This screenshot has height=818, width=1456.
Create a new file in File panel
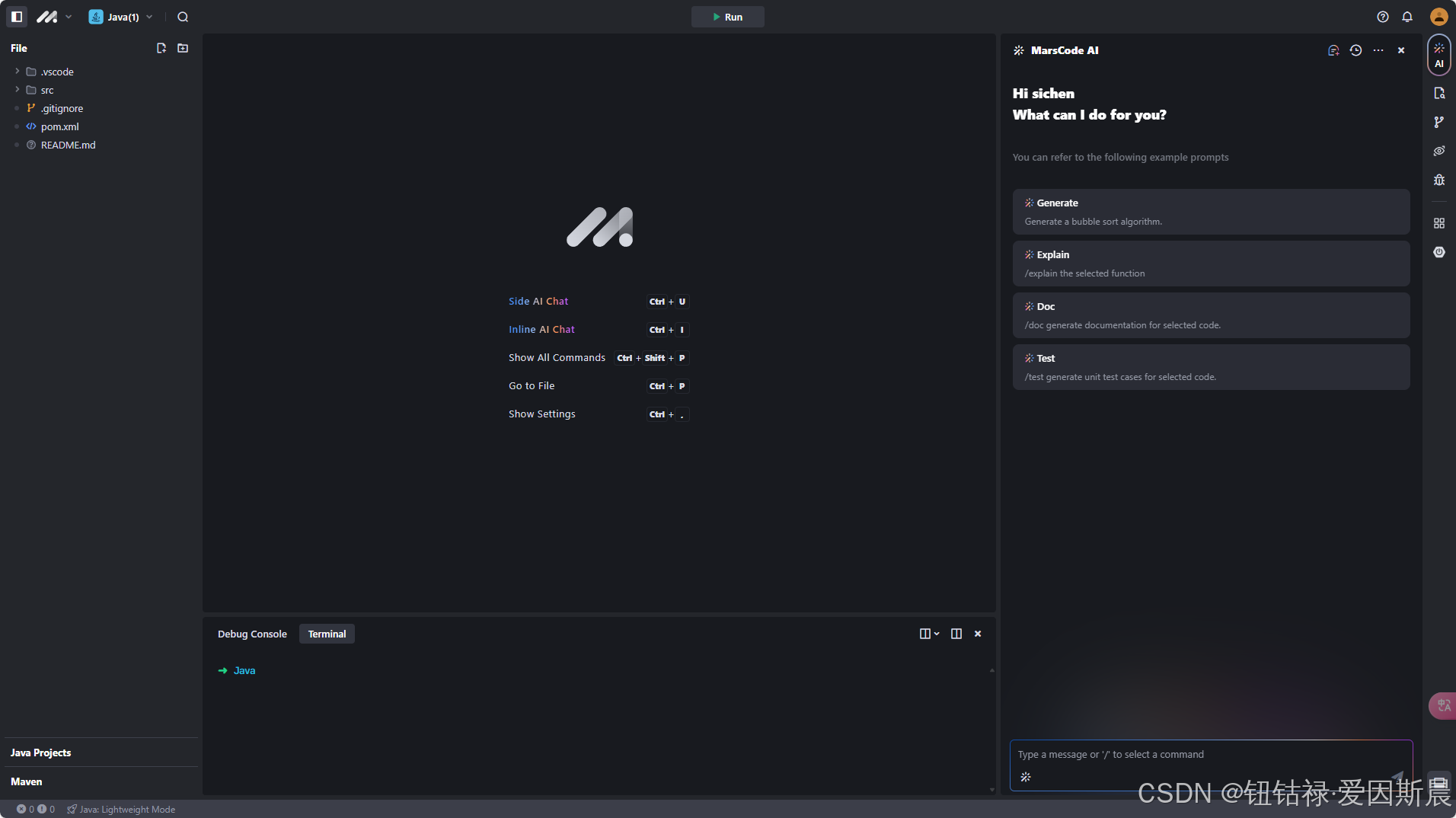click(161, 48)
